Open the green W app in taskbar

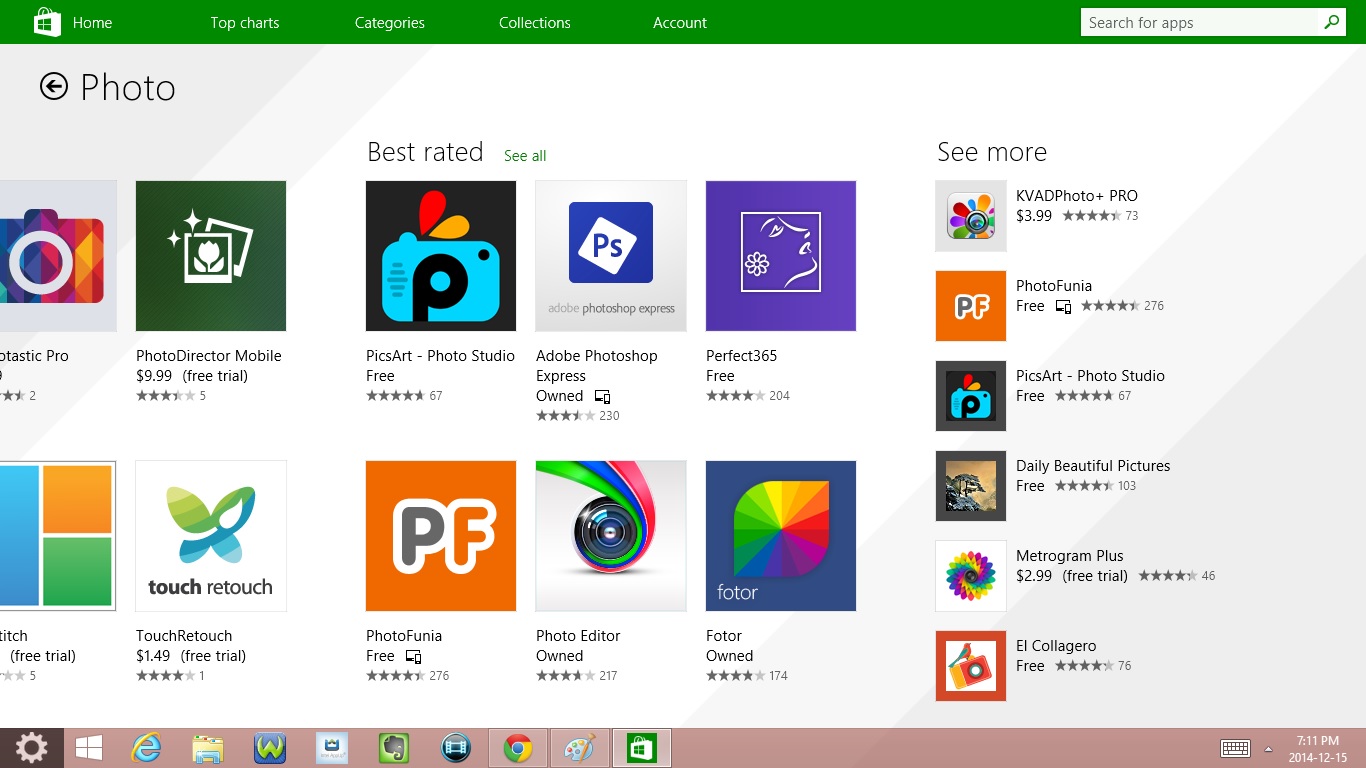tap(270, 748)
